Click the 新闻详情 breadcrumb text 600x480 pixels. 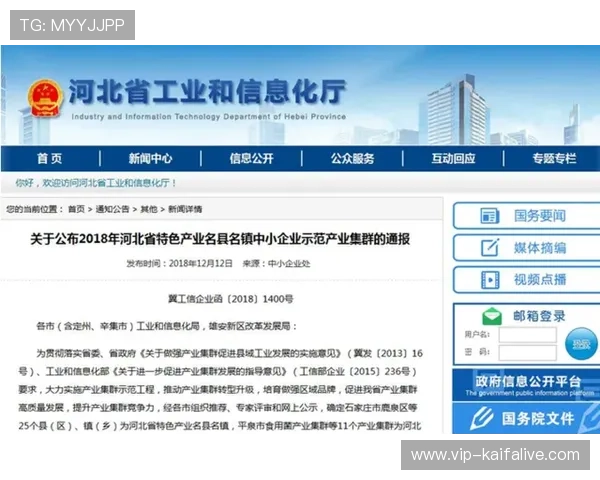185,209
